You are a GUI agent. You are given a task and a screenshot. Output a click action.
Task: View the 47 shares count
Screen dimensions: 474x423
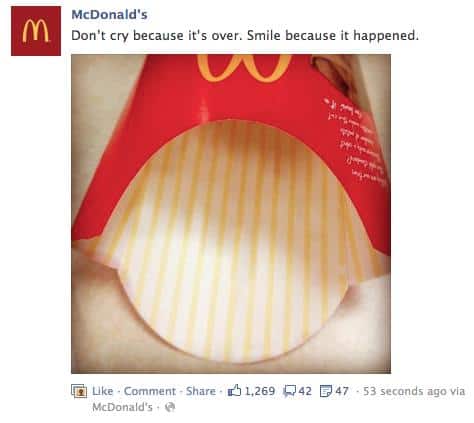[x=342, y=391]
